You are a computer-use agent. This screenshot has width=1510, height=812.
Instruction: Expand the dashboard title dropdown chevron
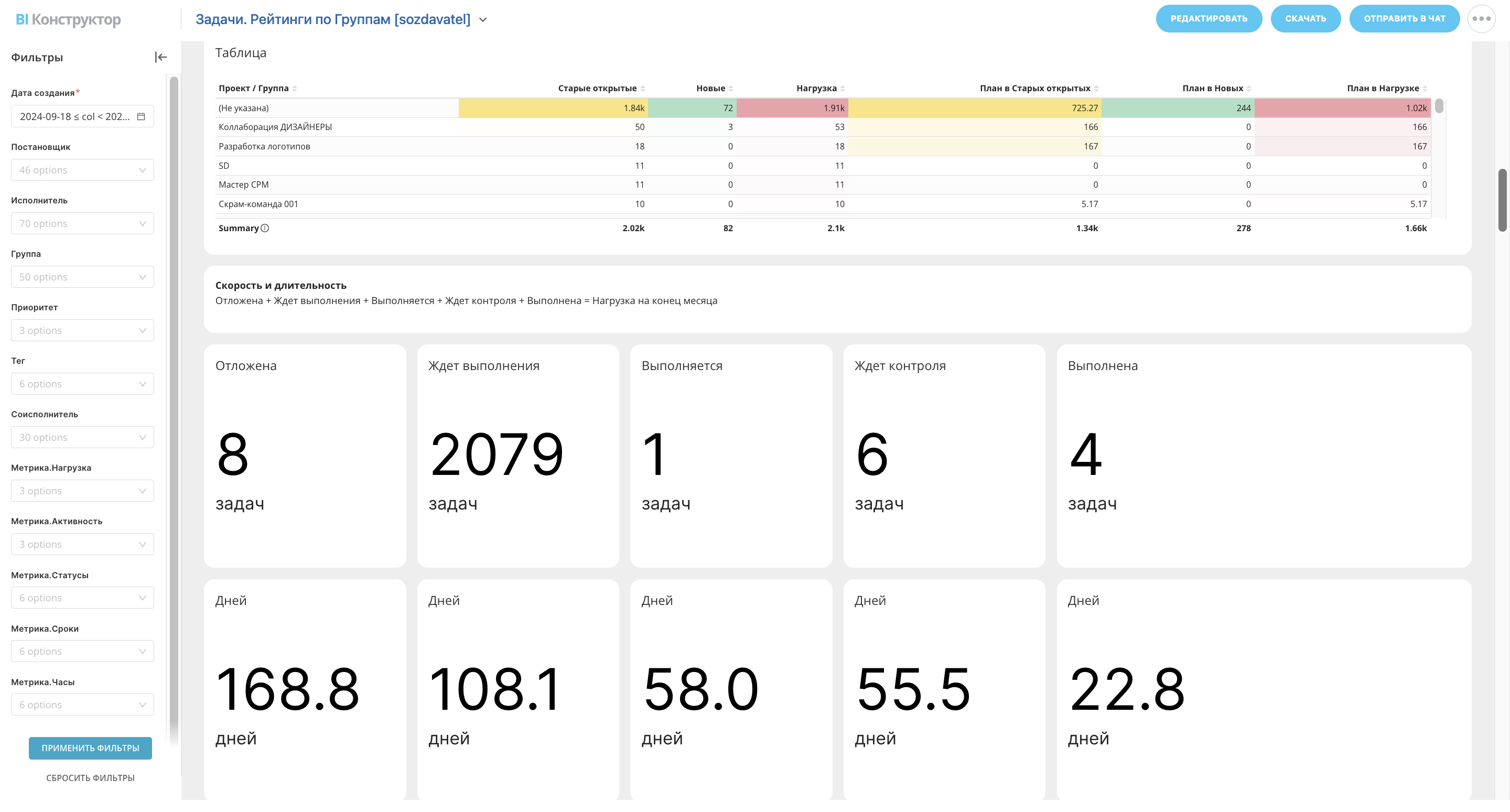483,19
